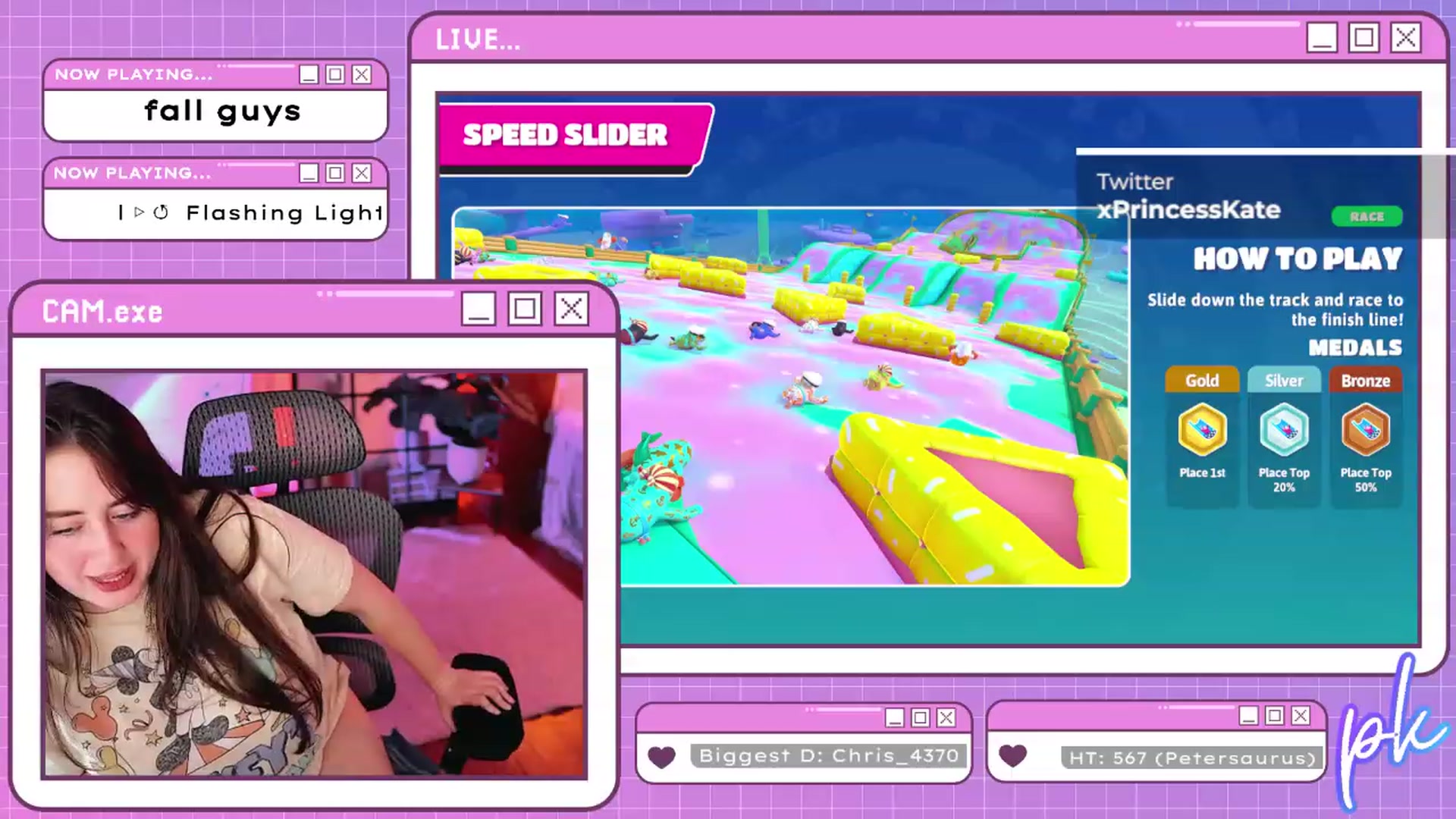The height and width of the screenshot is (819, 1456).
Task: Maximize the CAM.exe window
Action: pos(525,309)
